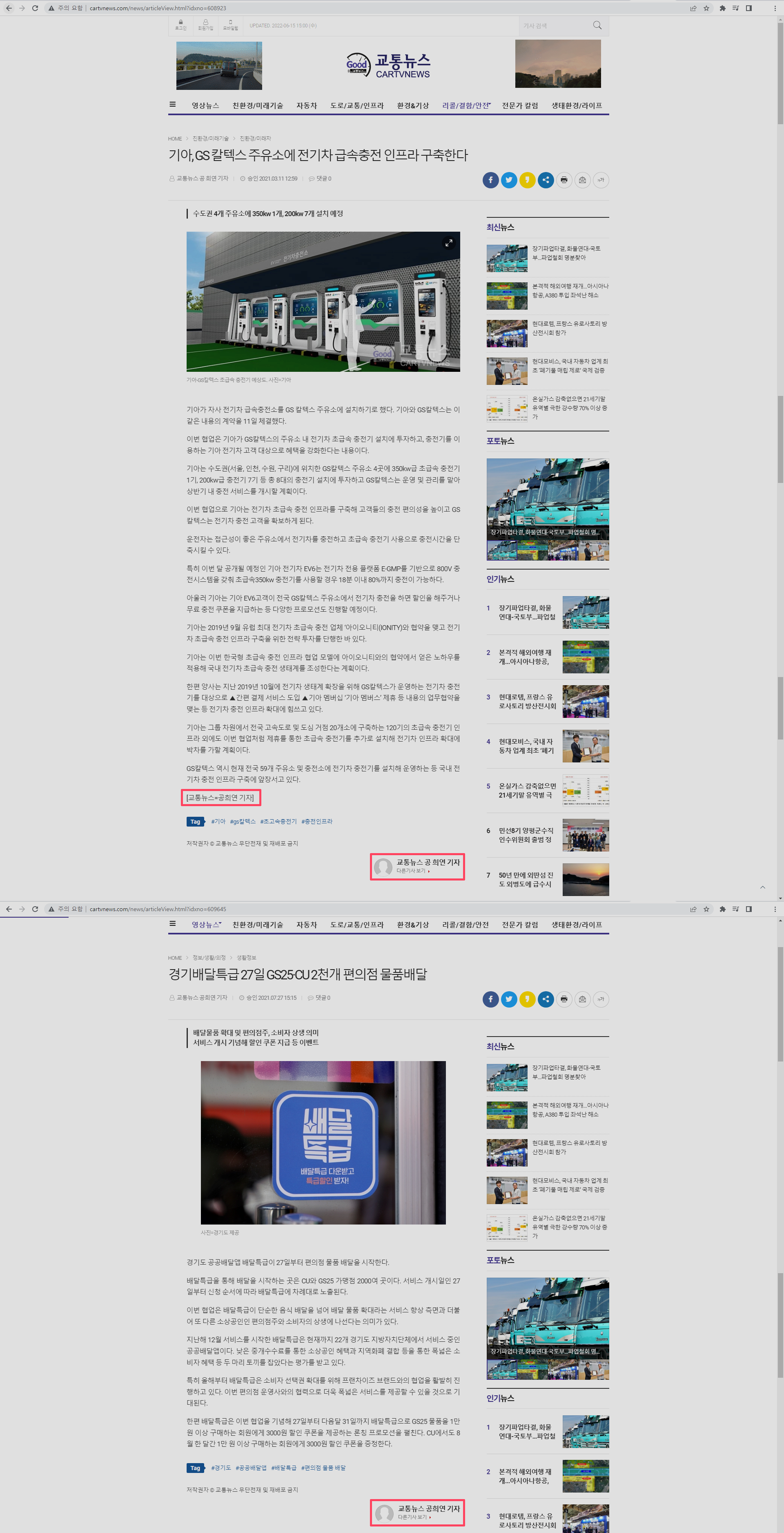Image resolution: width=784 pixels, height=1533 pixels.
Task: Open 생태환경/라이프 menu on the 경기배달특급 article page
Action: tap(577, 924)
